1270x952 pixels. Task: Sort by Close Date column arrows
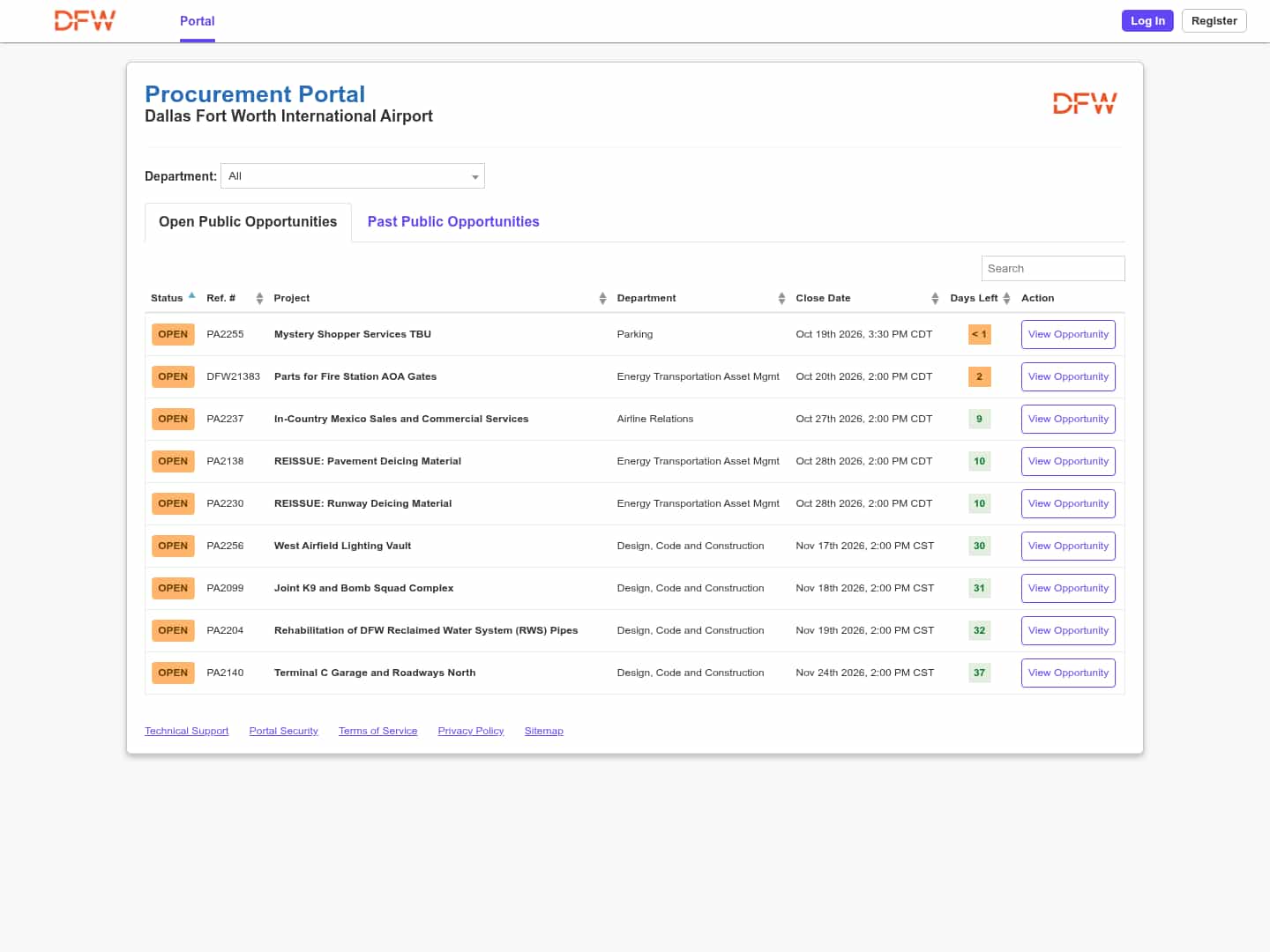tap(935, 299)
